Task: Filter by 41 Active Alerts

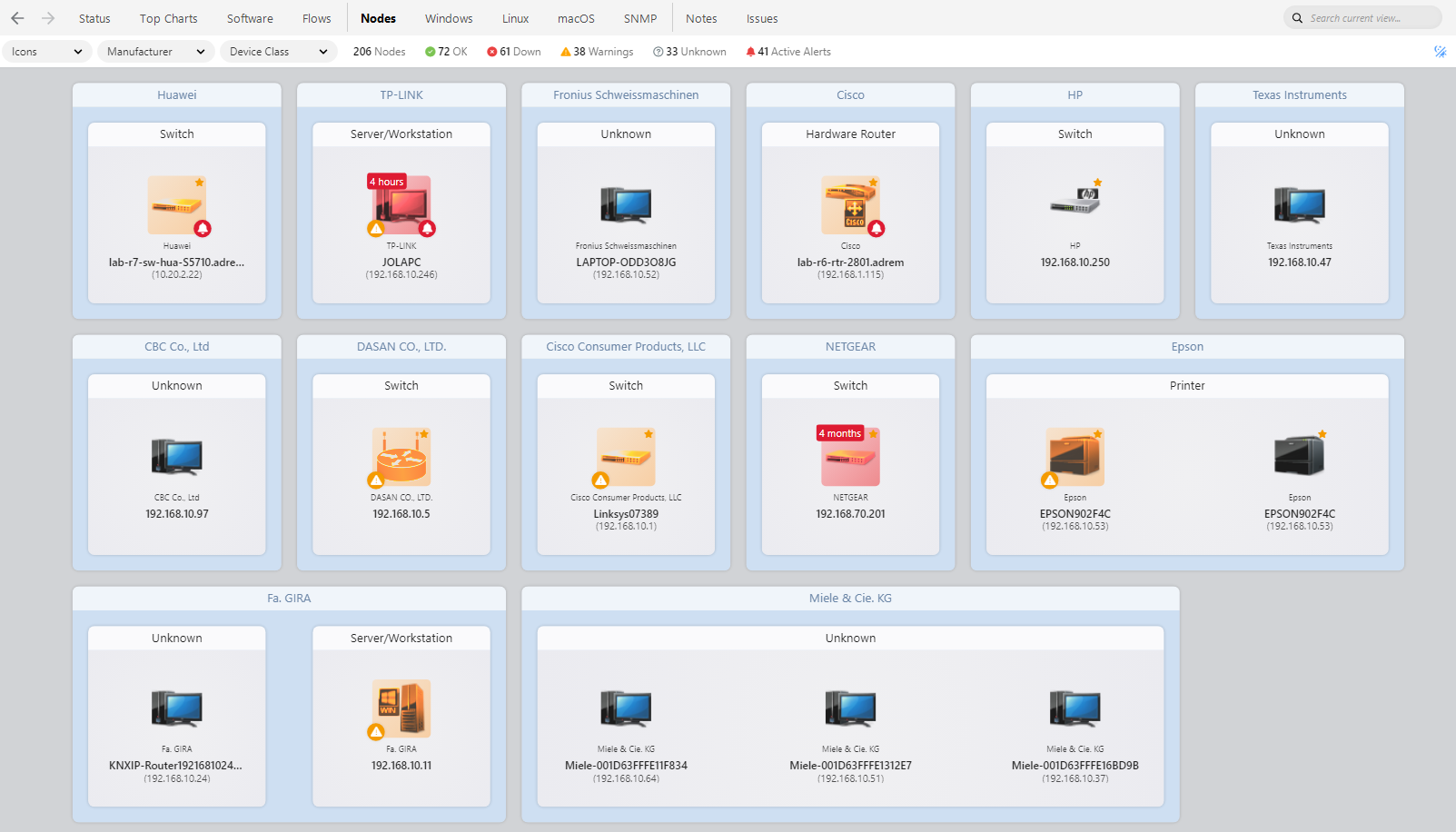Action: (788, 52)
